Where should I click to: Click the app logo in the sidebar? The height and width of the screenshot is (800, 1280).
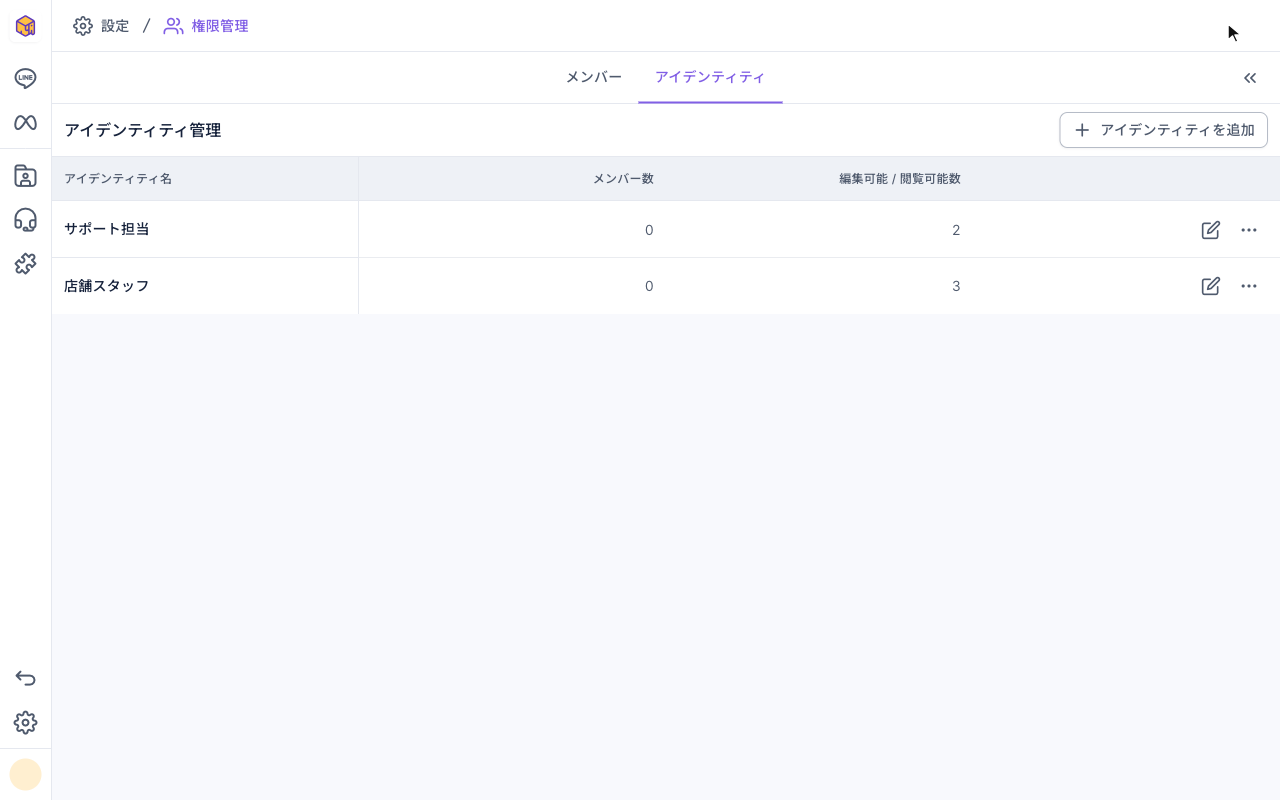pyautogui.click(x=25, y=26)
